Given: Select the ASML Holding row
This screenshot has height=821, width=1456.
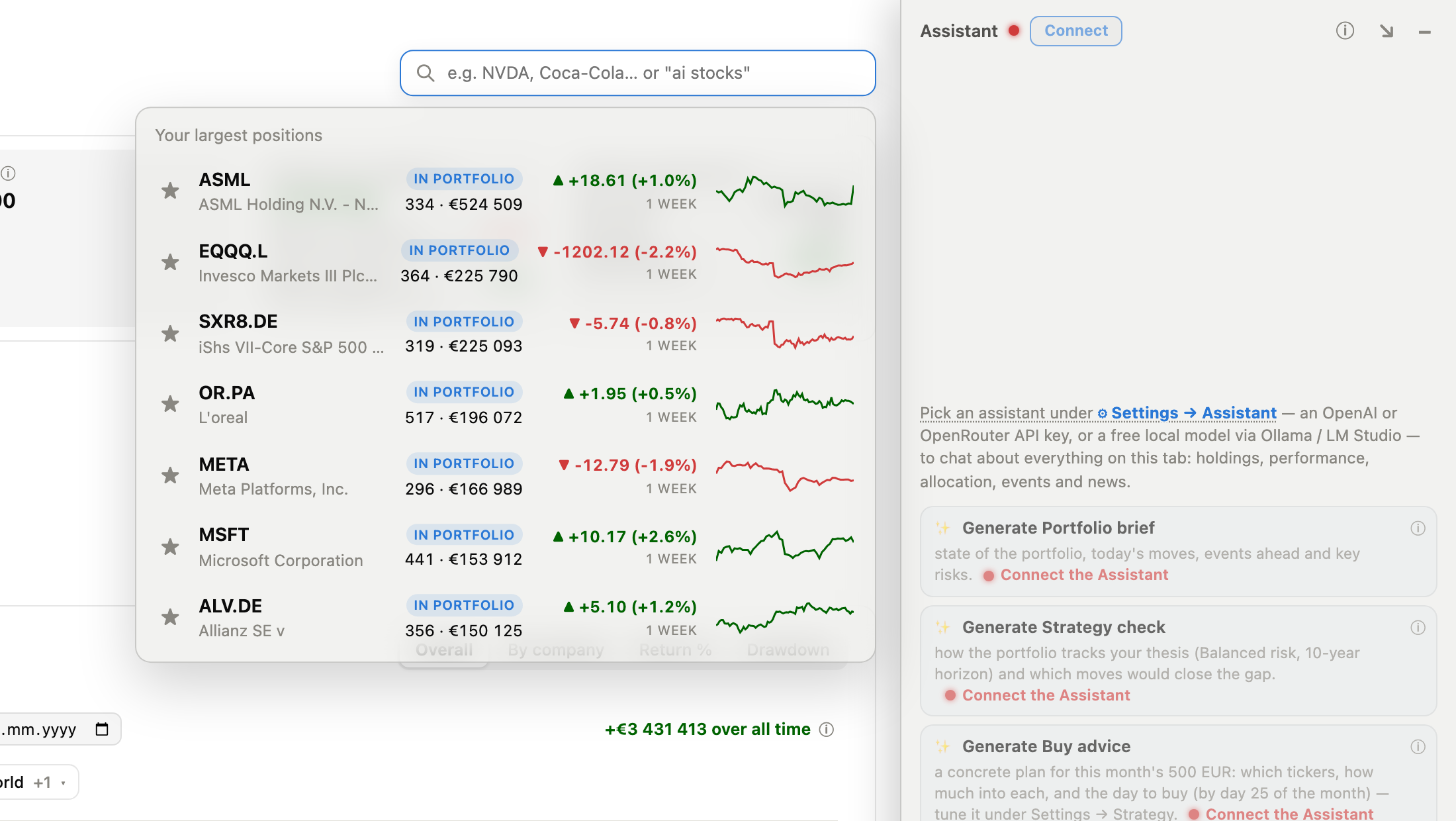Looking at the screenshot, I should point(506,191).
